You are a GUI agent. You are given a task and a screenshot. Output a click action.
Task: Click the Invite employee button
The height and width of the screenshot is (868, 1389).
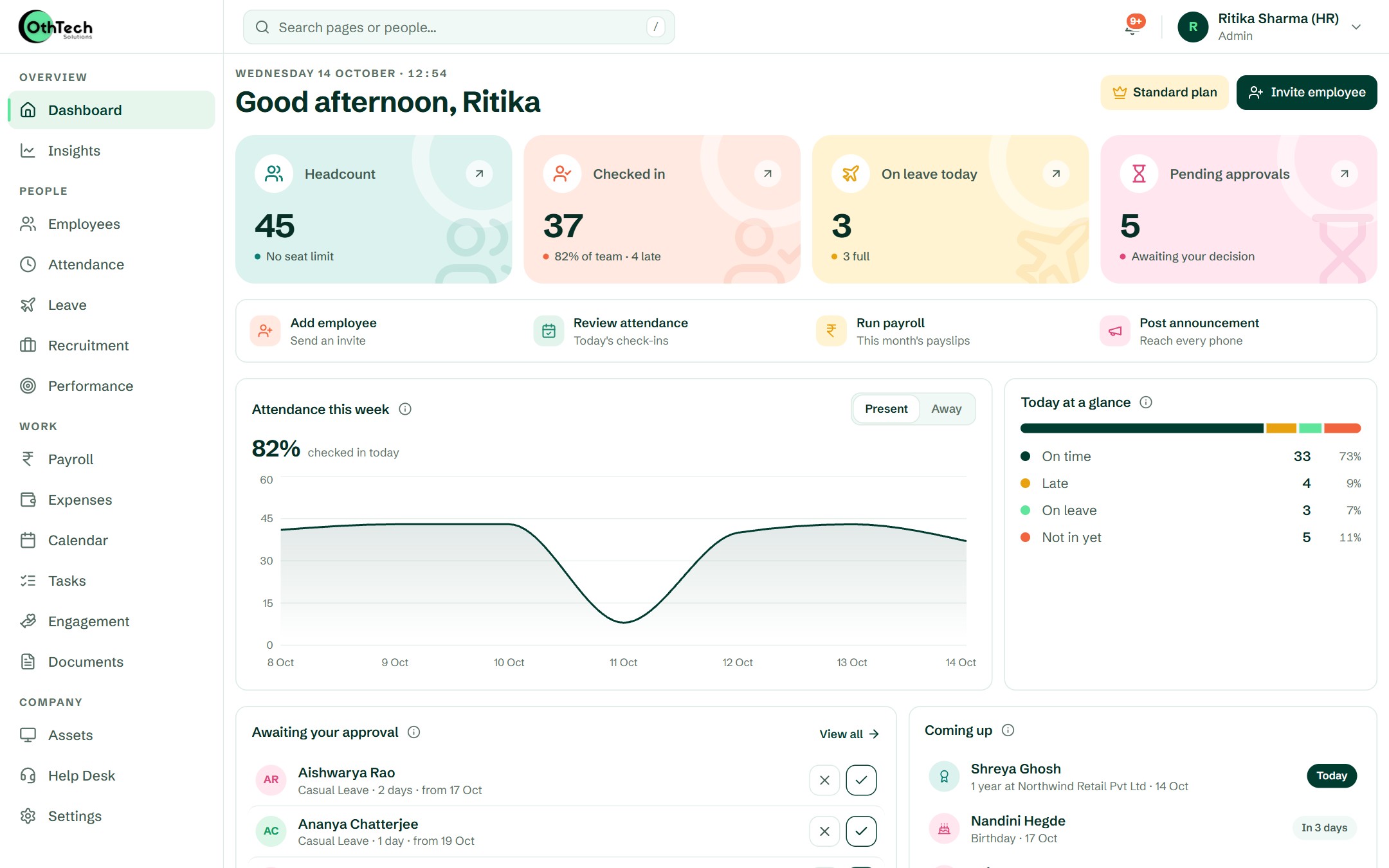click(x=1306, y=93)
